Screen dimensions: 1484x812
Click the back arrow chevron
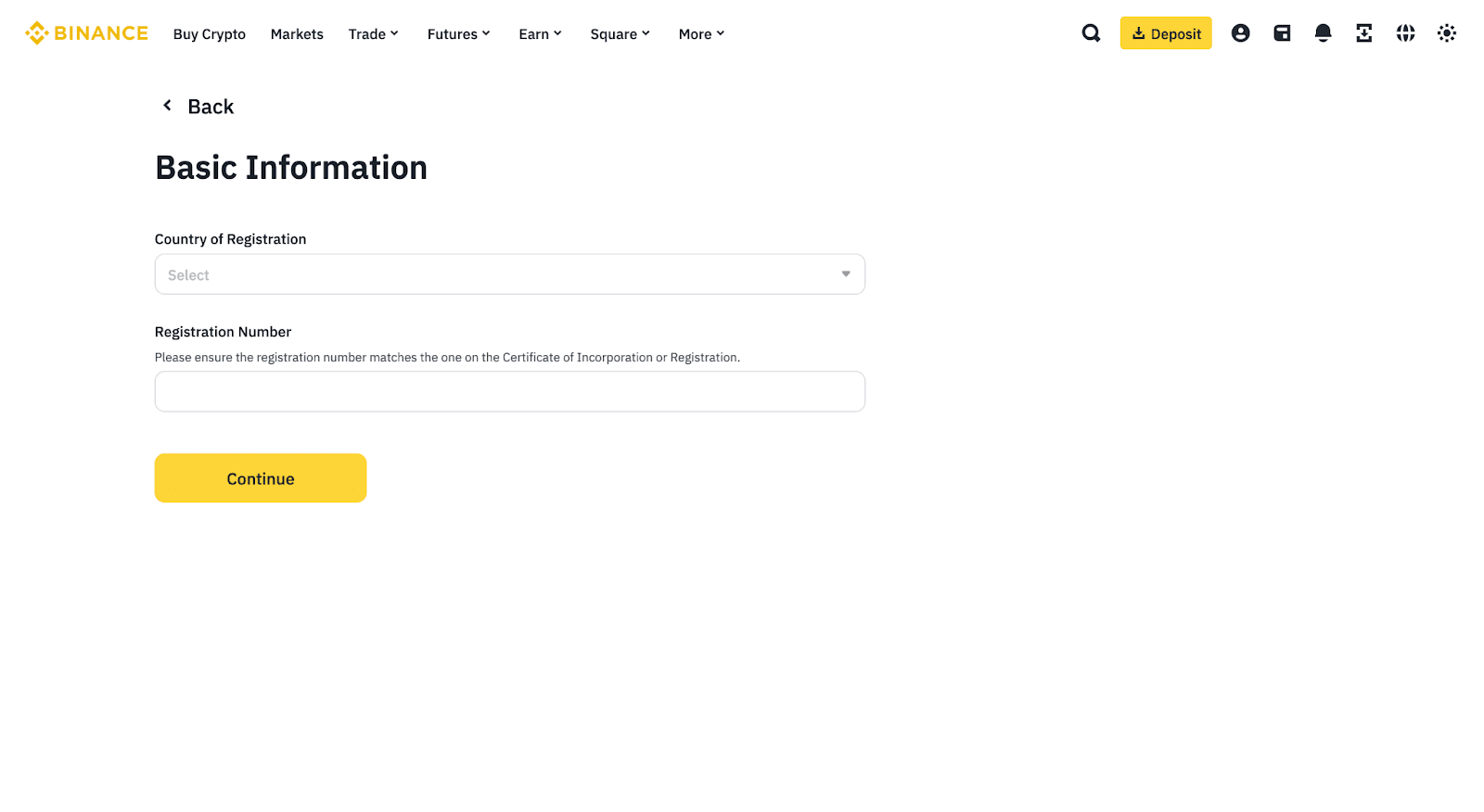pos(168,106)
